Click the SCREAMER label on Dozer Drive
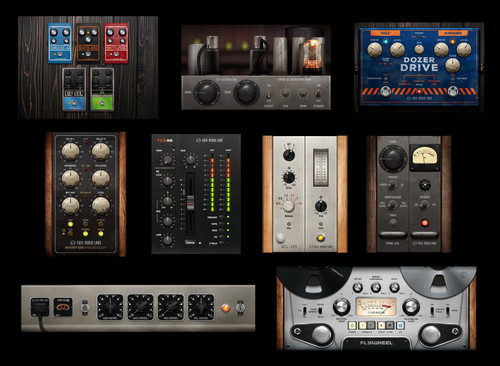This screenshot has width=500, height=366. [x=453, y=33]
